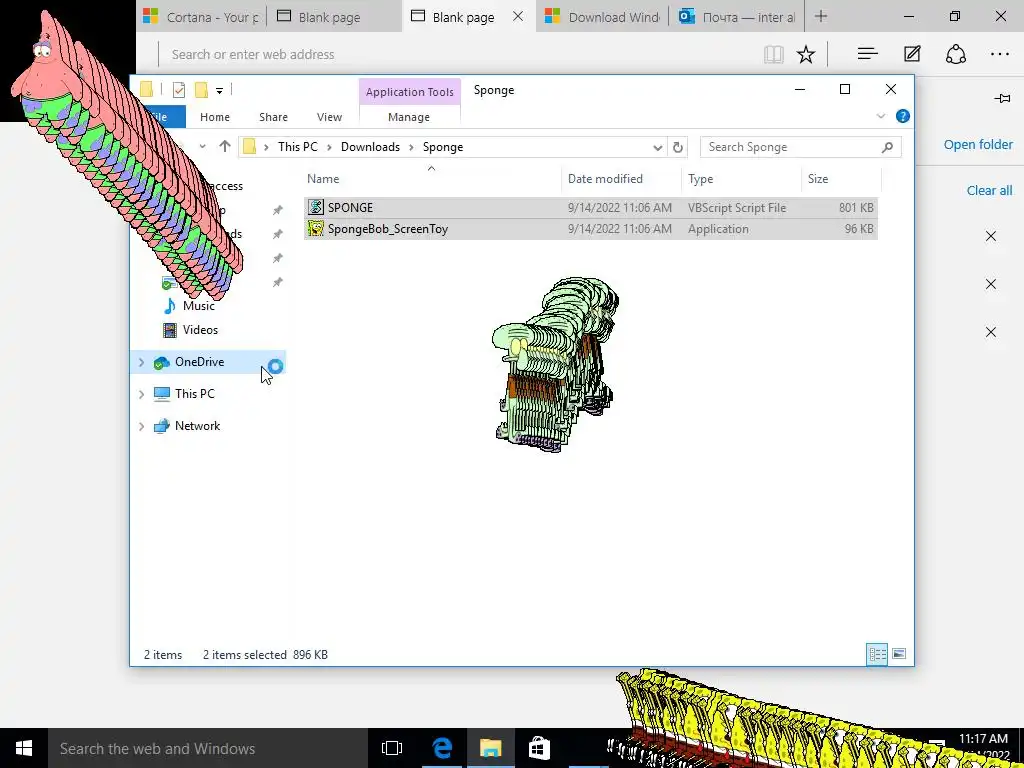Switch to large icons view layout
The image size is (1024, 768).
899,654
